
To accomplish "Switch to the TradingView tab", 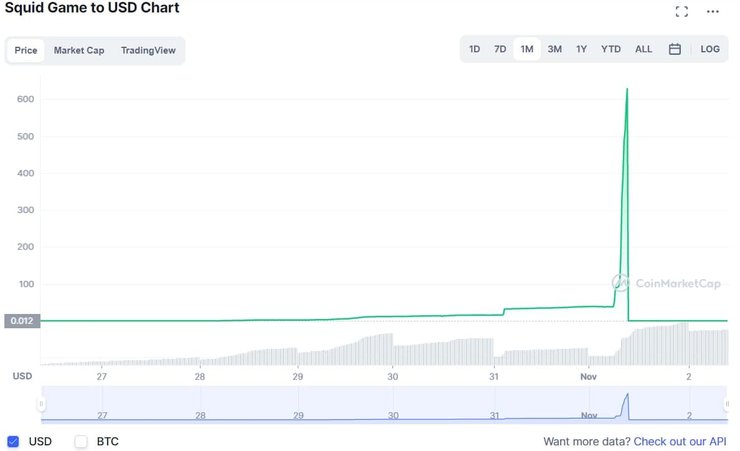I will tap(149, 50).
